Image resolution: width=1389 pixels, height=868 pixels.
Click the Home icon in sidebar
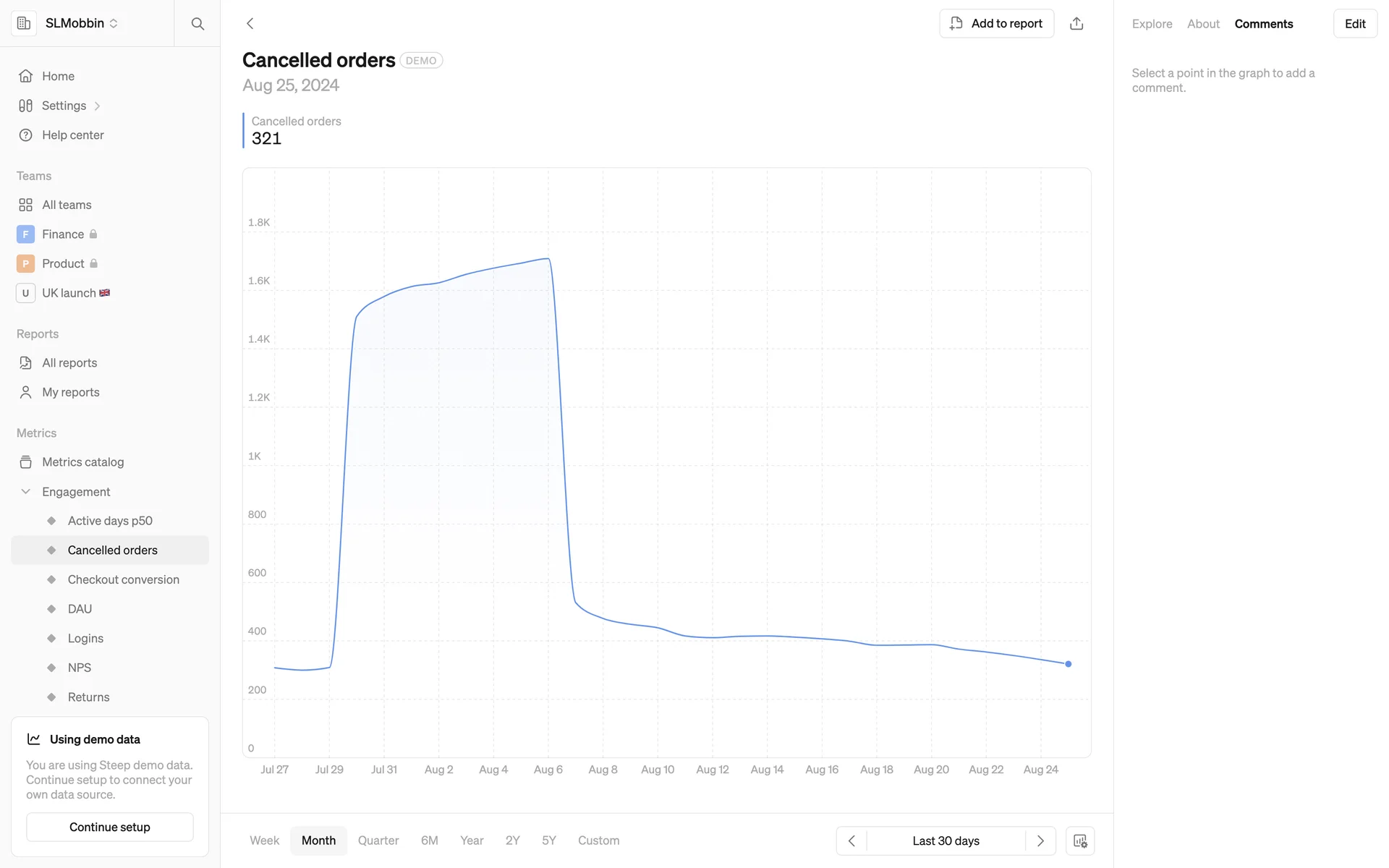26,76
